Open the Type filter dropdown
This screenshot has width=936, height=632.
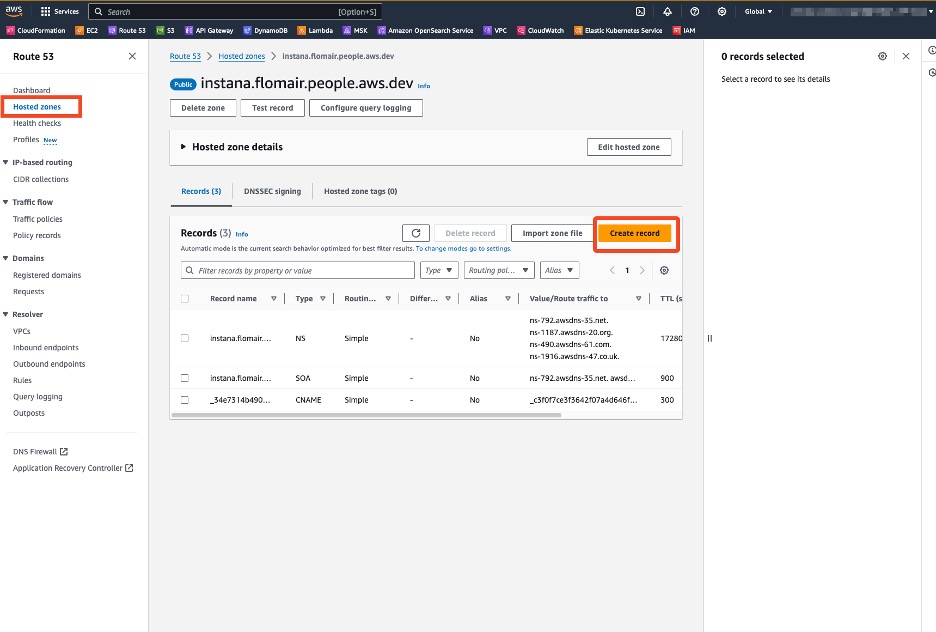click(439, 270)
